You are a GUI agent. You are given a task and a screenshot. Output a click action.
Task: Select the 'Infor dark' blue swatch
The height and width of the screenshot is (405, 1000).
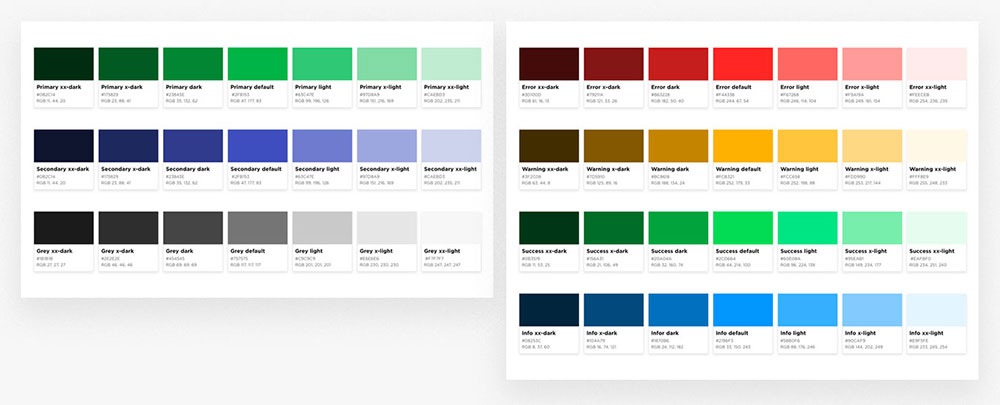tap(679, 310)
